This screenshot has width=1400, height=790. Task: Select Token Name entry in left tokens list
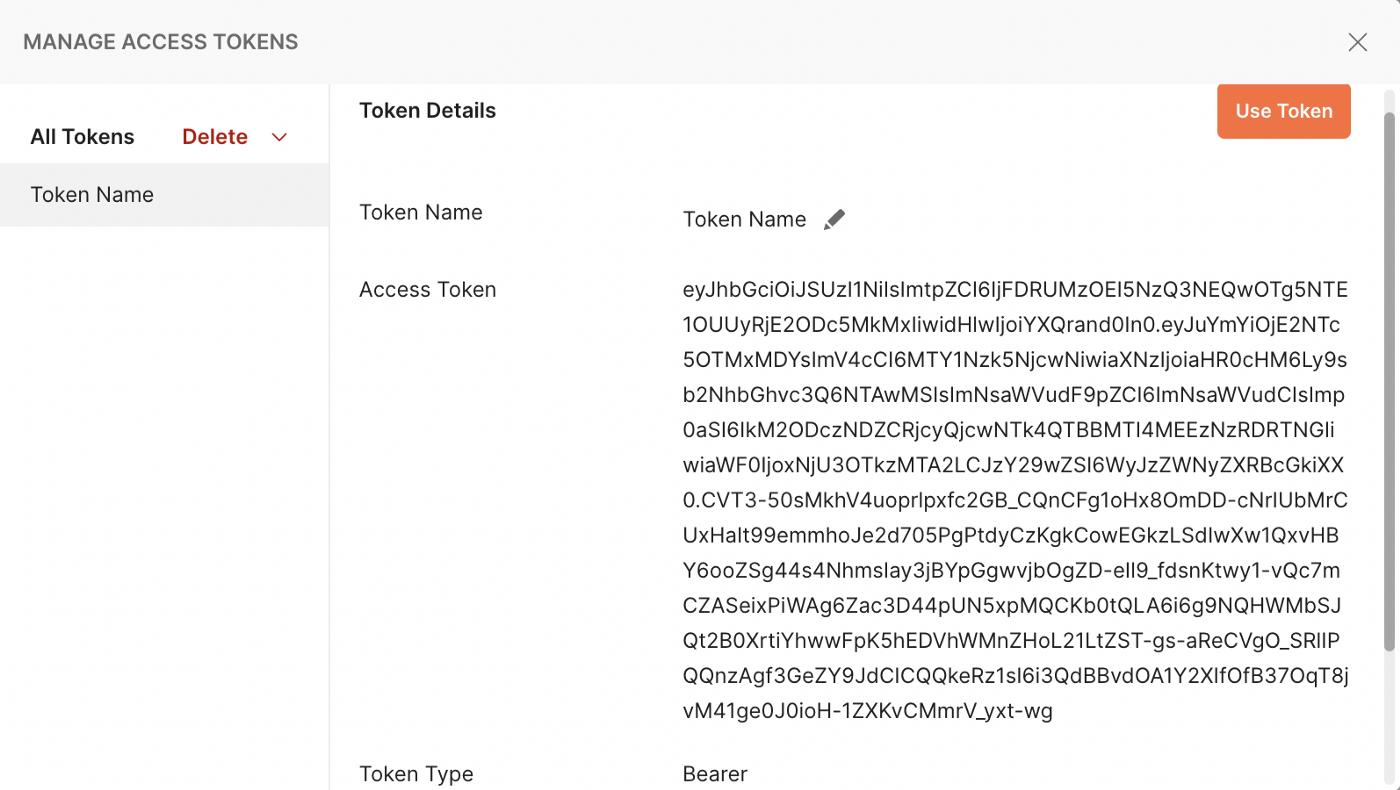[164, 195]
